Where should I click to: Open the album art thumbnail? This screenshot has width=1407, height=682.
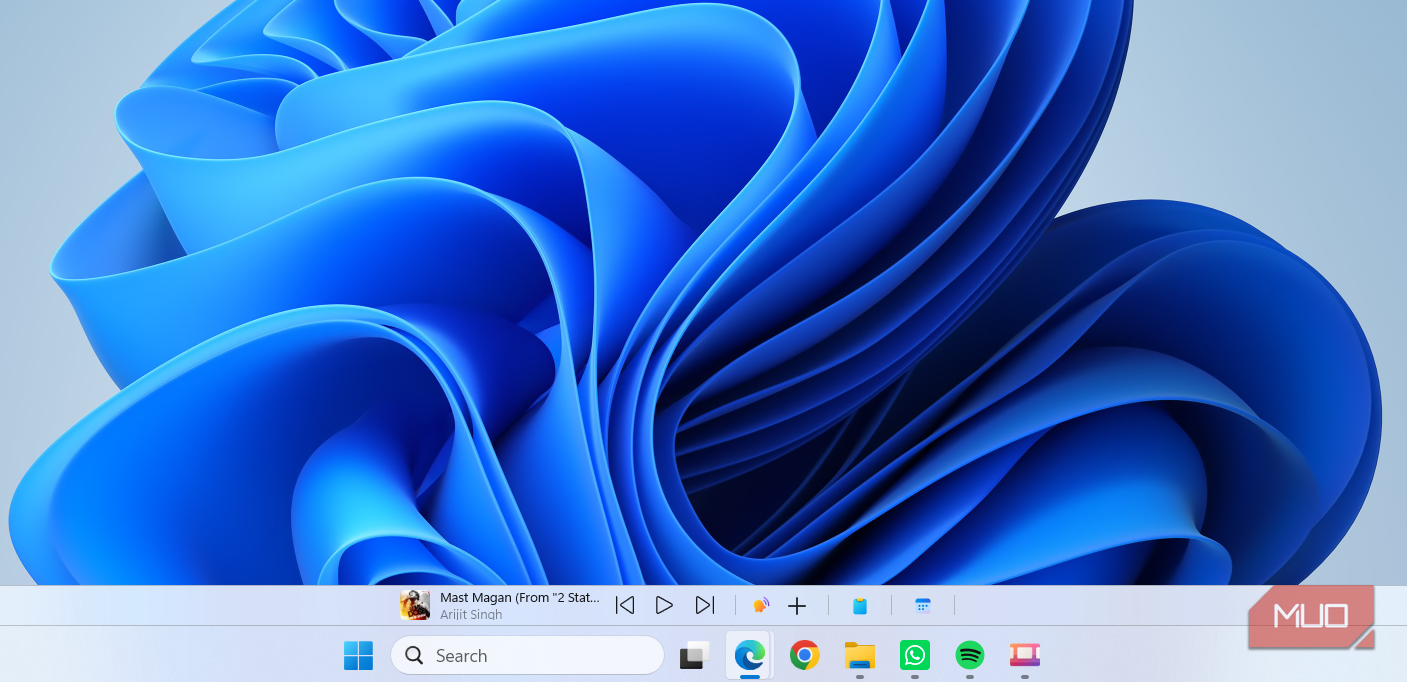(x=415, y=605)
